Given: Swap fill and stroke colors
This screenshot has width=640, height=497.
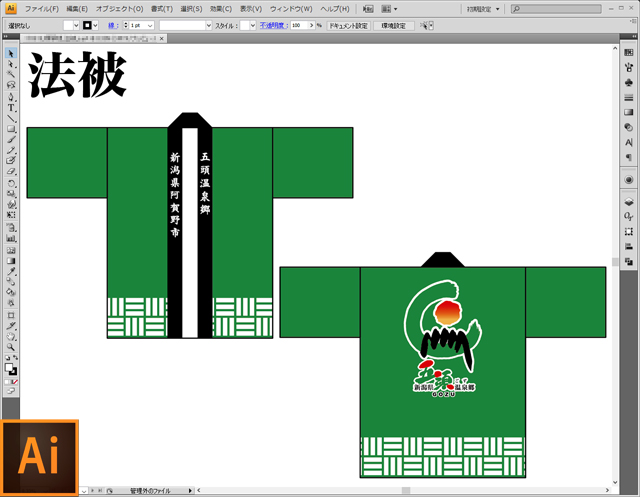Looking at the screenshot, I should coord(16,357).
